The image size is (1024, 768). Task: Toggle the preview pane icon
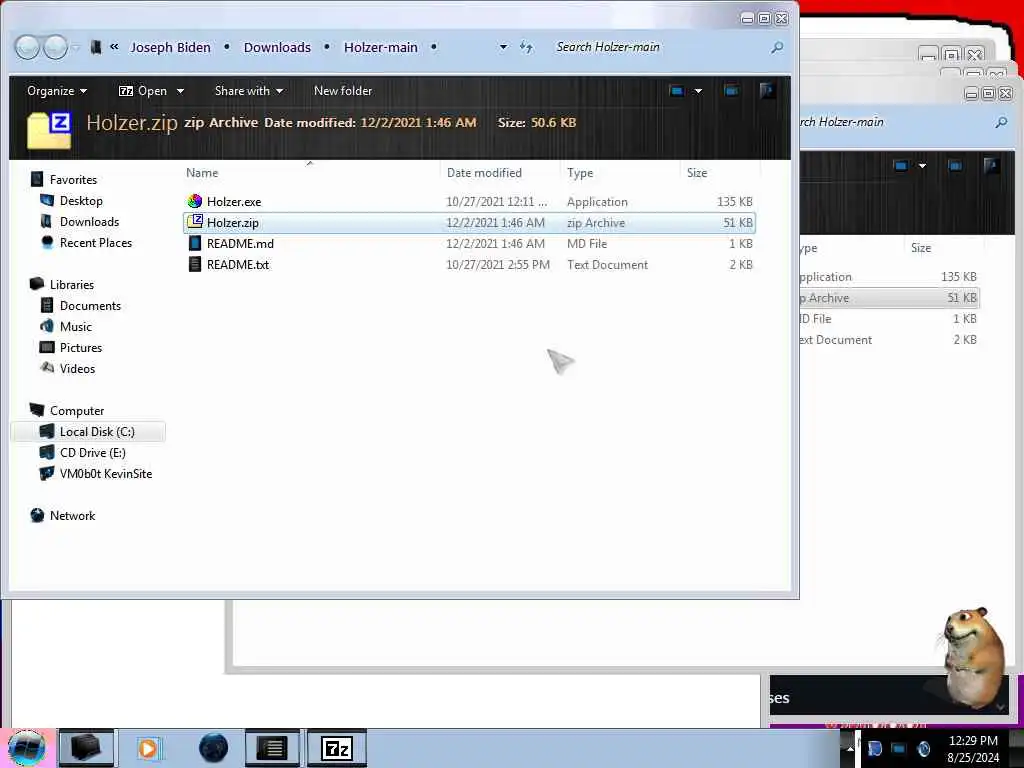[731, 91]
